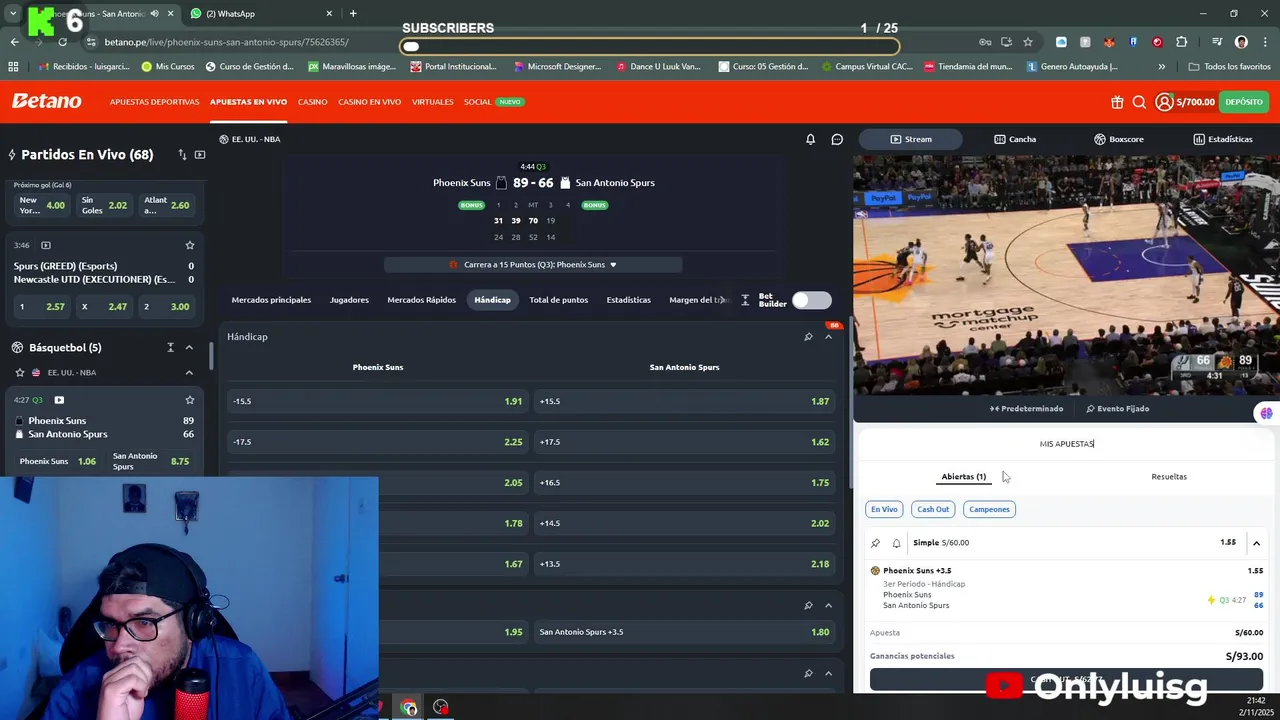Toggle the En Vivo filter chip
The image size is (1280, 720).
click(884, 509)
